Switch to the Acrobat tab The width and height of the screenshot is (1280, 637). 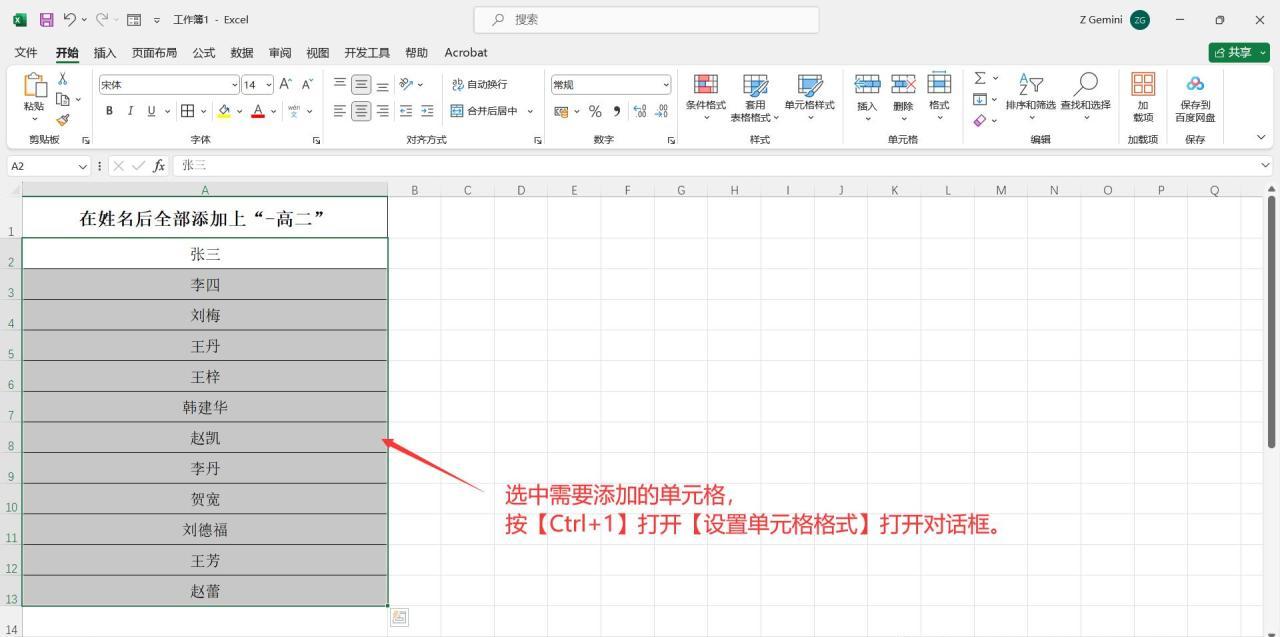pyautogui.click(x=466, y=52)
